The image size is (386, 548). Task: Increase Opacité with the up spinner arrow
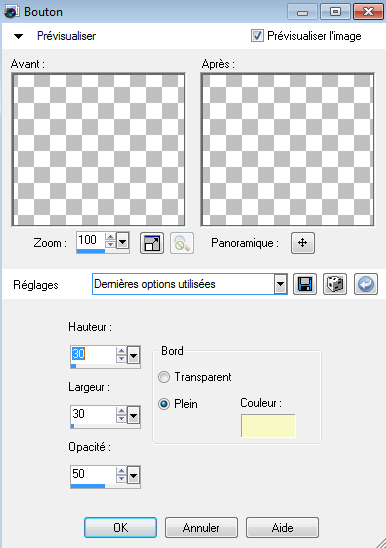pos(121,471)
